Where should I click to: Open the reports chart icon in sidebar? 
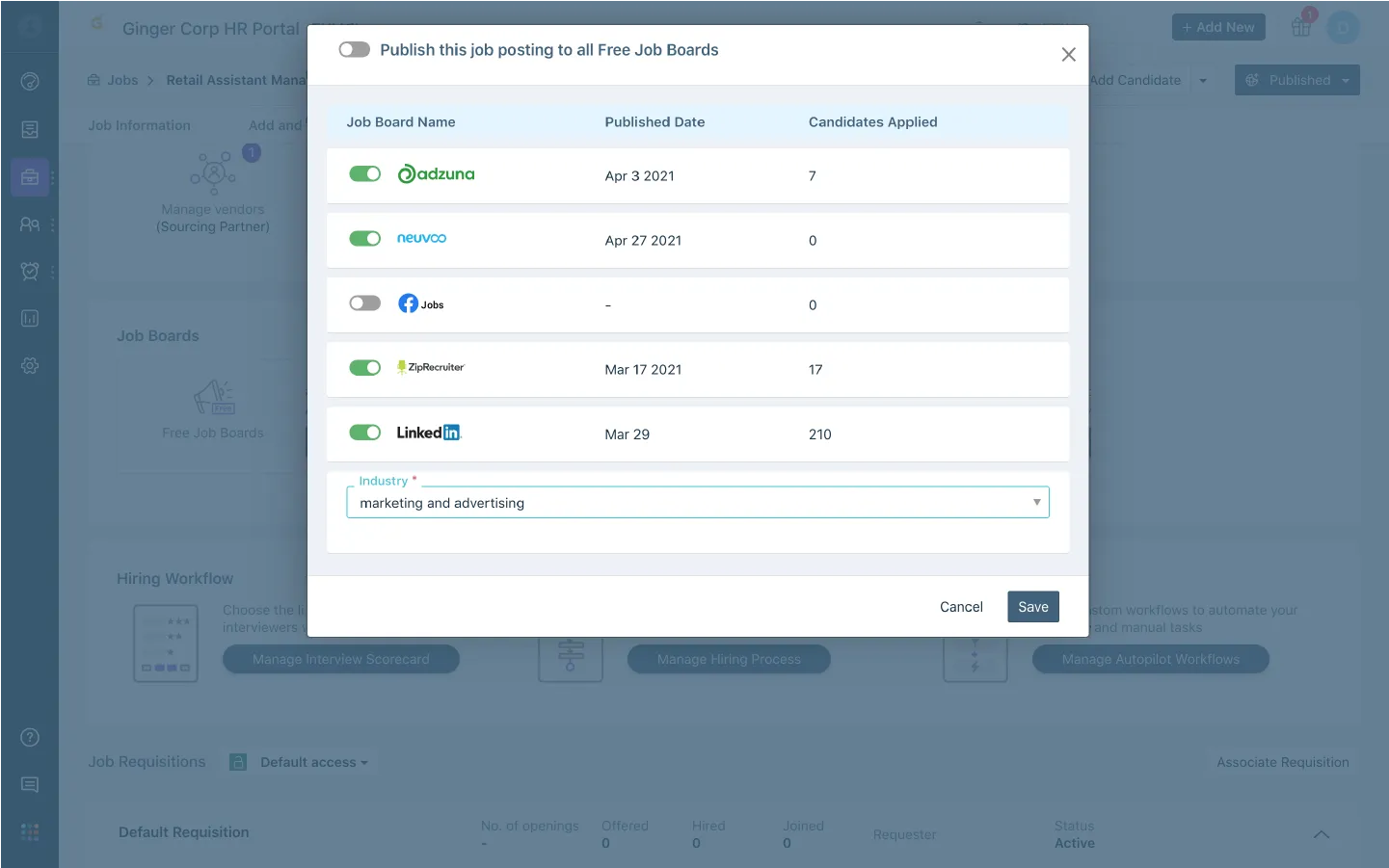tap(30, 318)
